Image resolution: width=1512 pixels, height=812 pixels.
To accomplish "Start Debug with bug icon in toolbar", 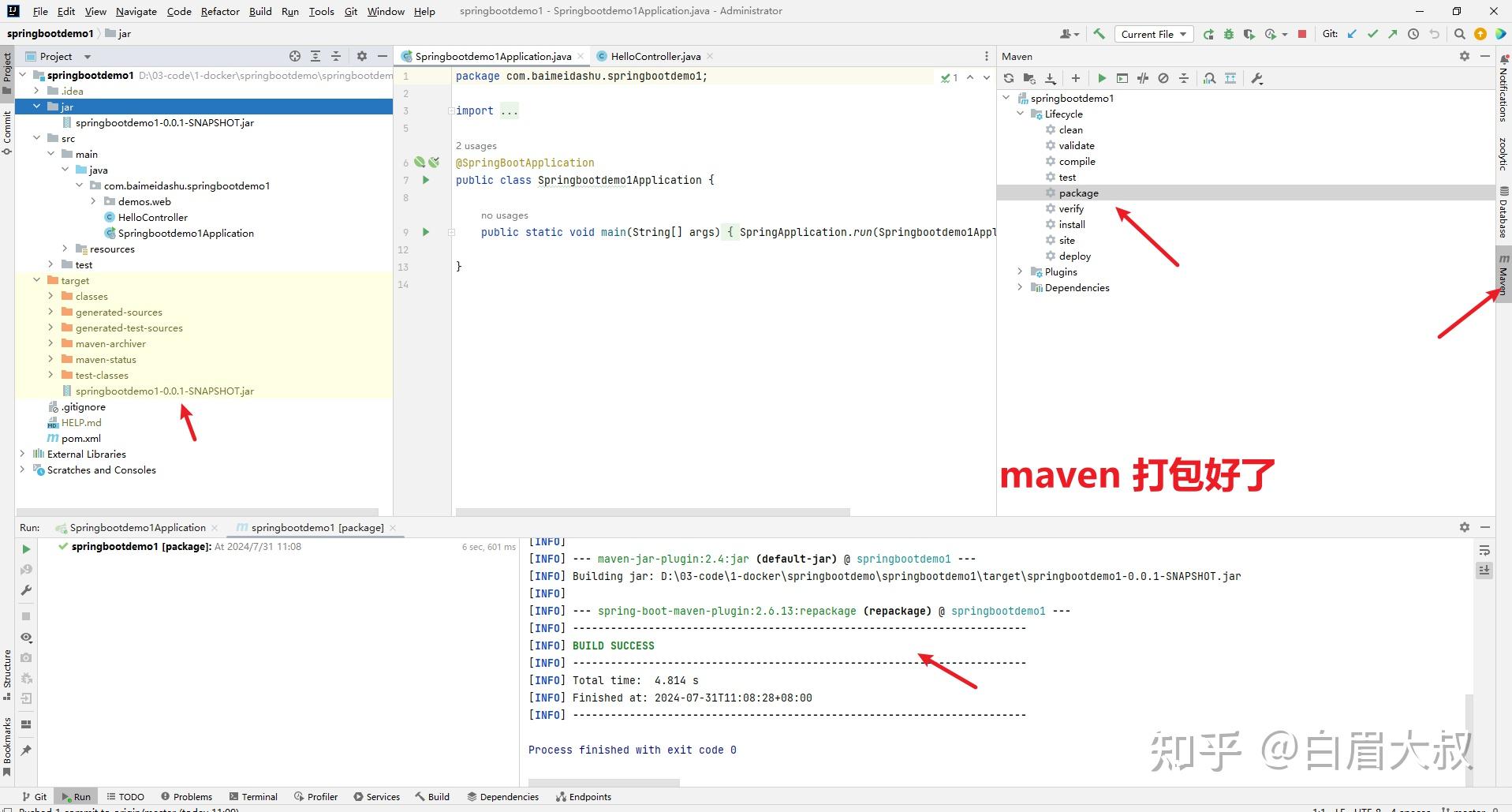I will [1227, 34].
